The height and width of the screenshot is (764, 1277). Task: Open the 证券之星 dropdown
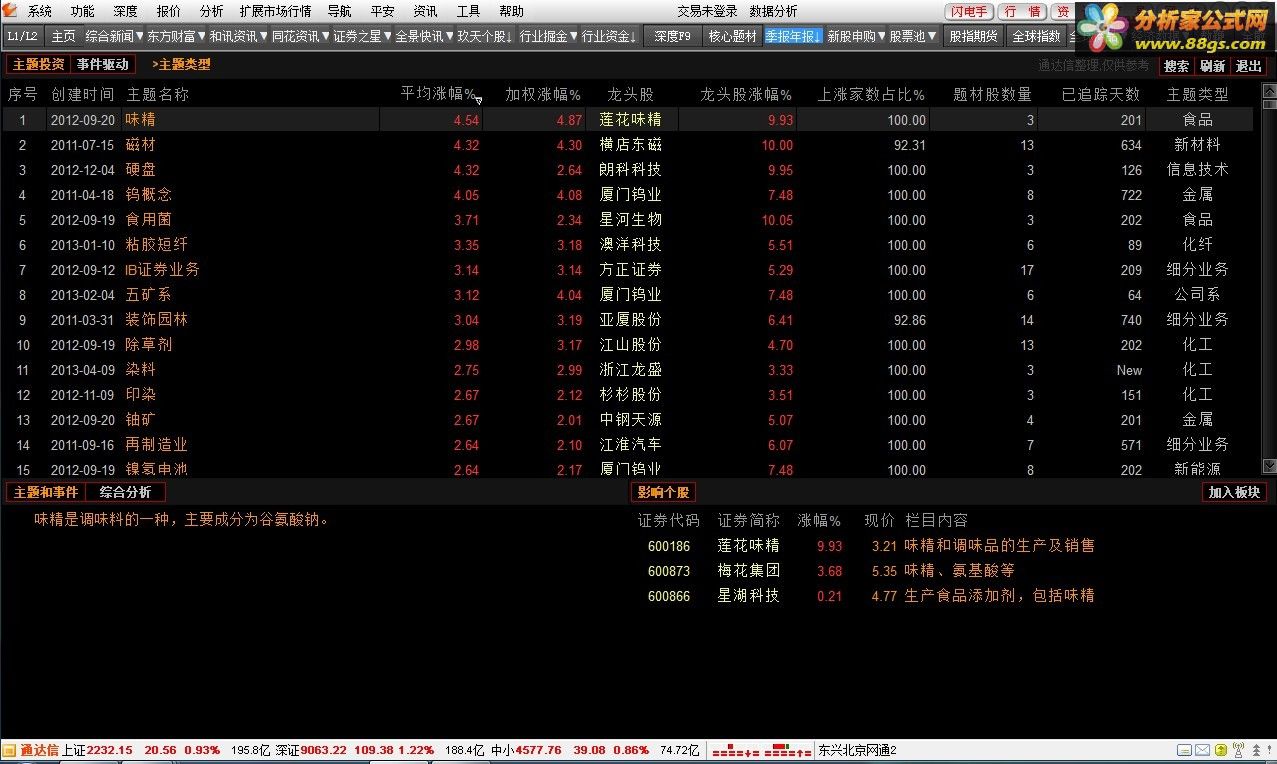pos(362,36)
